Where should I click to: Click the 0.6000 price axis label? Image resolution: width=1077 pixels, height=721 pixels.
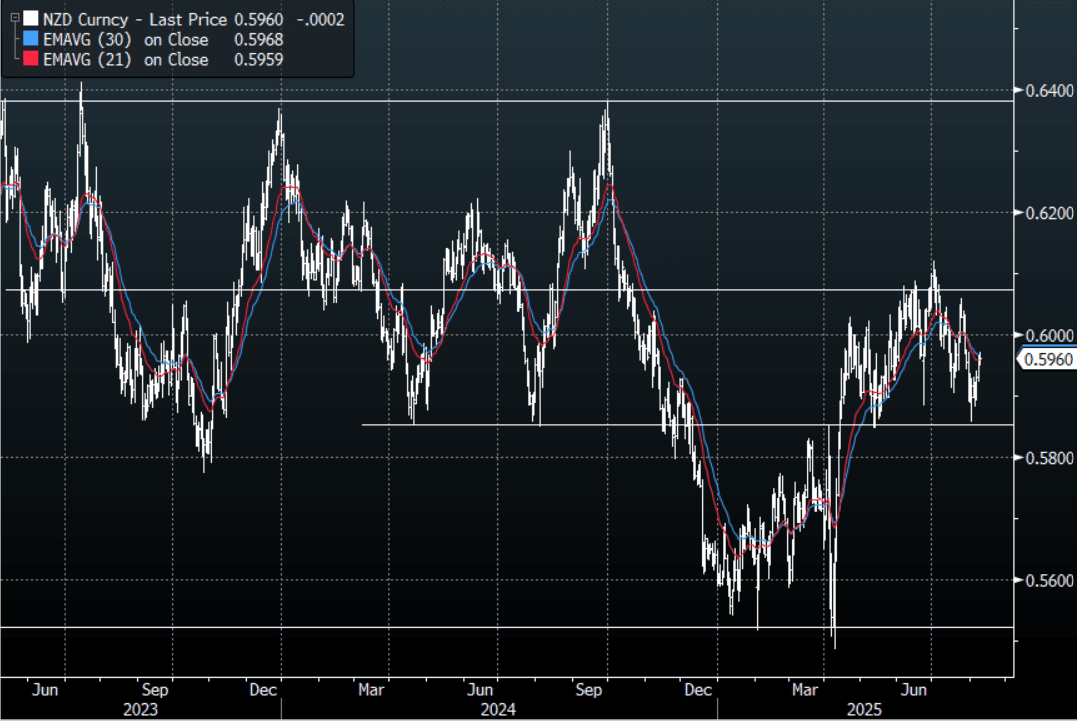tap(1045, 335)
